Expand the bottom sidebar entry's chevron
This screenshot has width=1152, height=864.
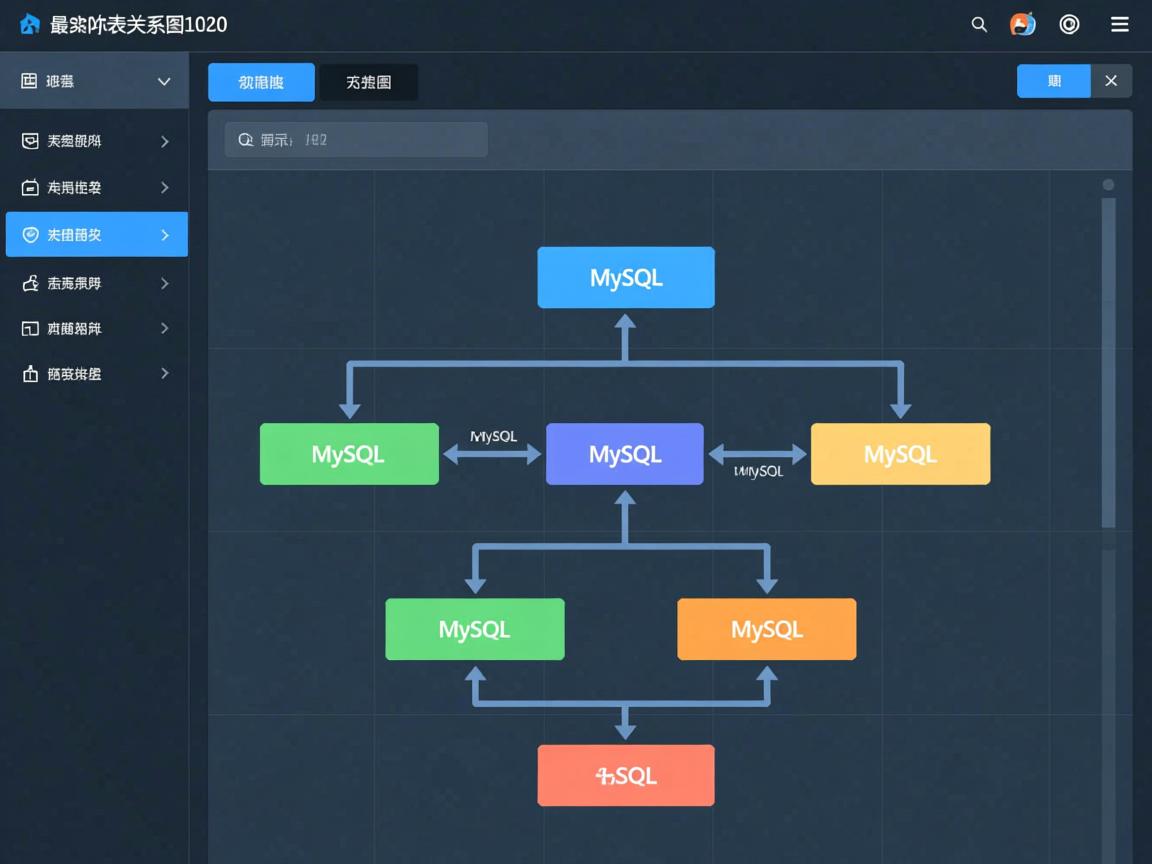164,373
